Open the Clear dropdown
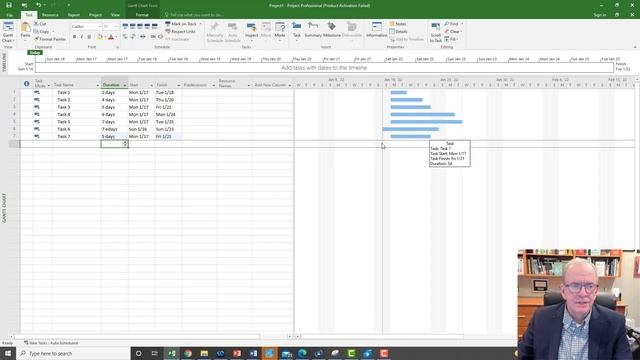The width and height of the screenshot is (640, 360). pyautogui.click(x=453, y=31)
